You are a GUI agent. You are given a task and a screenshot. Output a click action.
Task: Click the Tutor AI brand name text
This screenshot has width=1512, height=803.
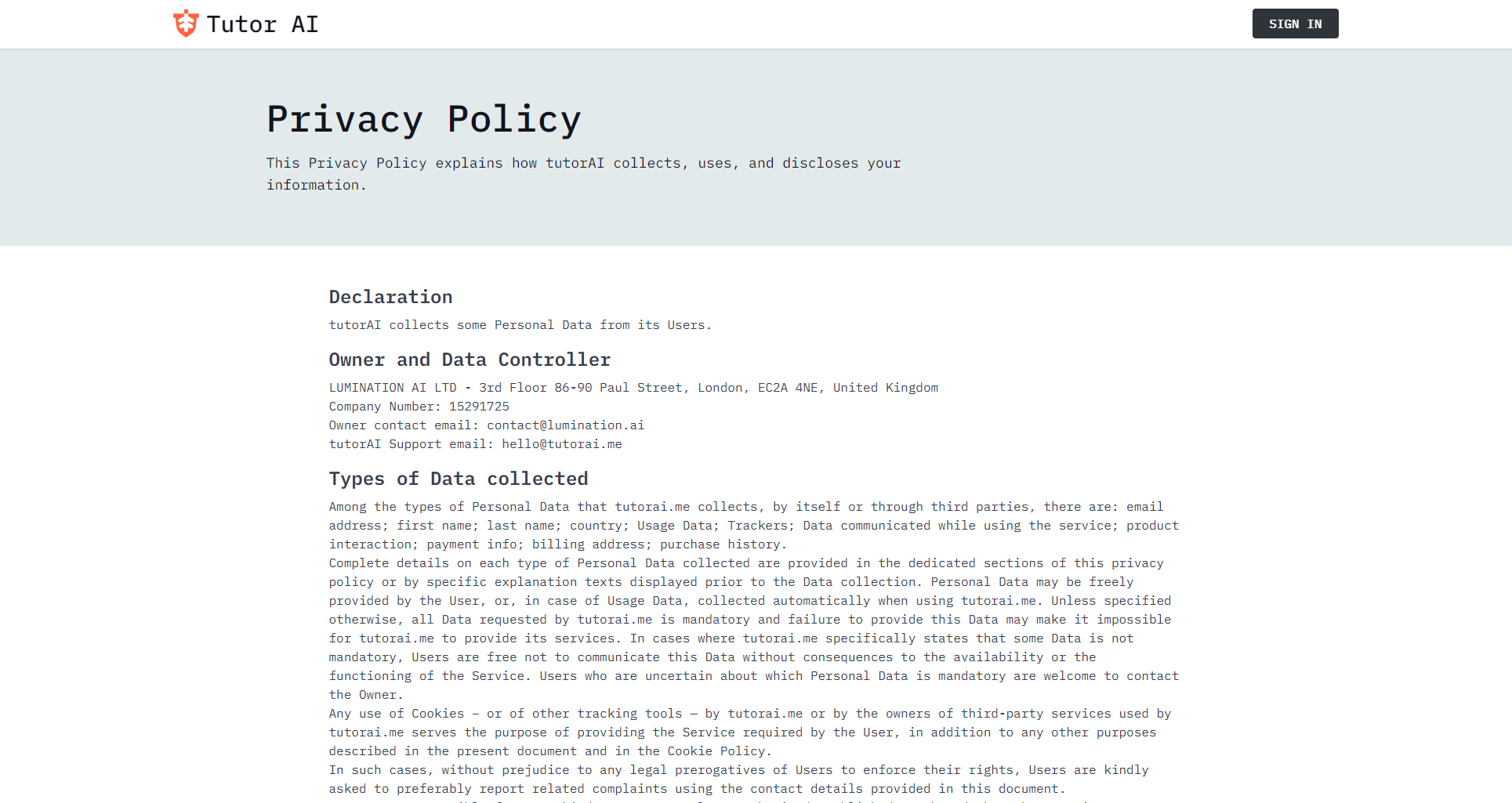point(262,24)
